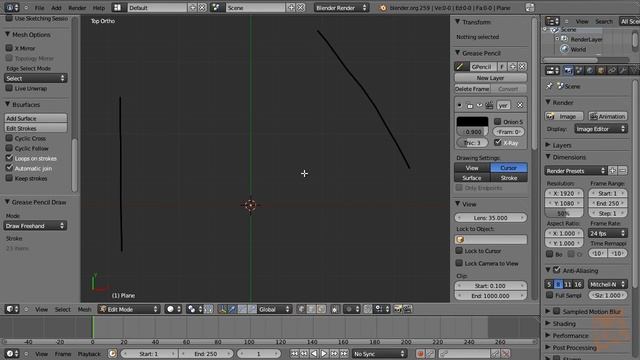Click the auto keyframe record button
Screen dimensions: 640x360
click(x=420, y=353)
